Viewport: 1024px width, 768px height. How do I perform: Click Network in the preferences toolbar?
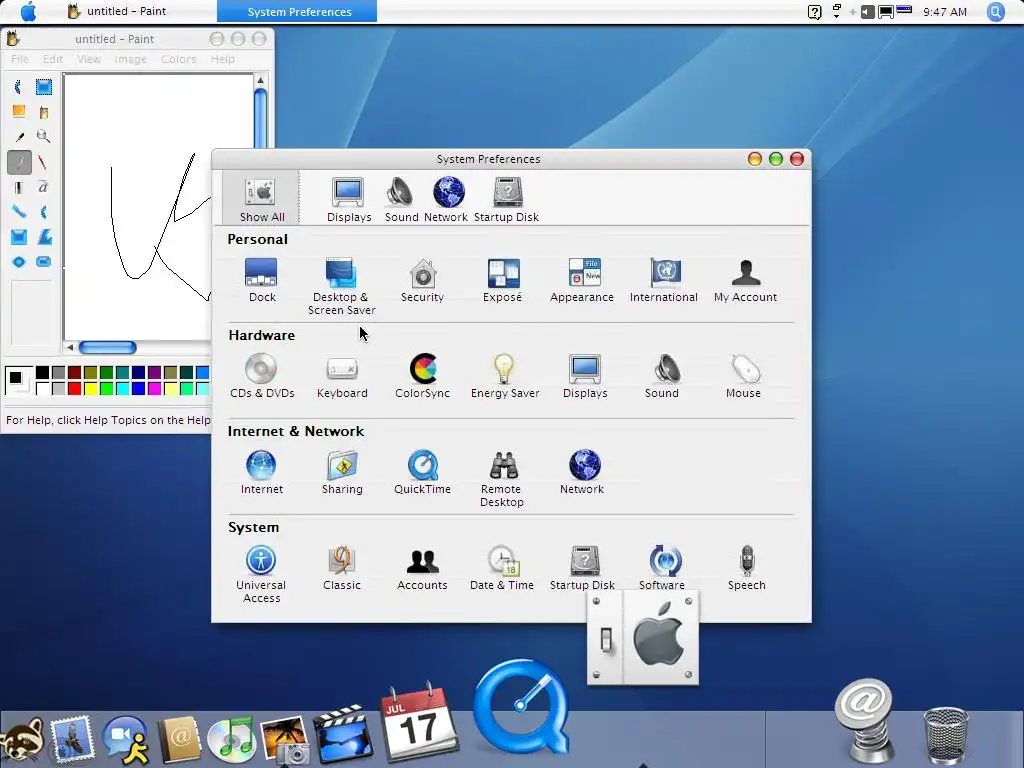point(447,200)
